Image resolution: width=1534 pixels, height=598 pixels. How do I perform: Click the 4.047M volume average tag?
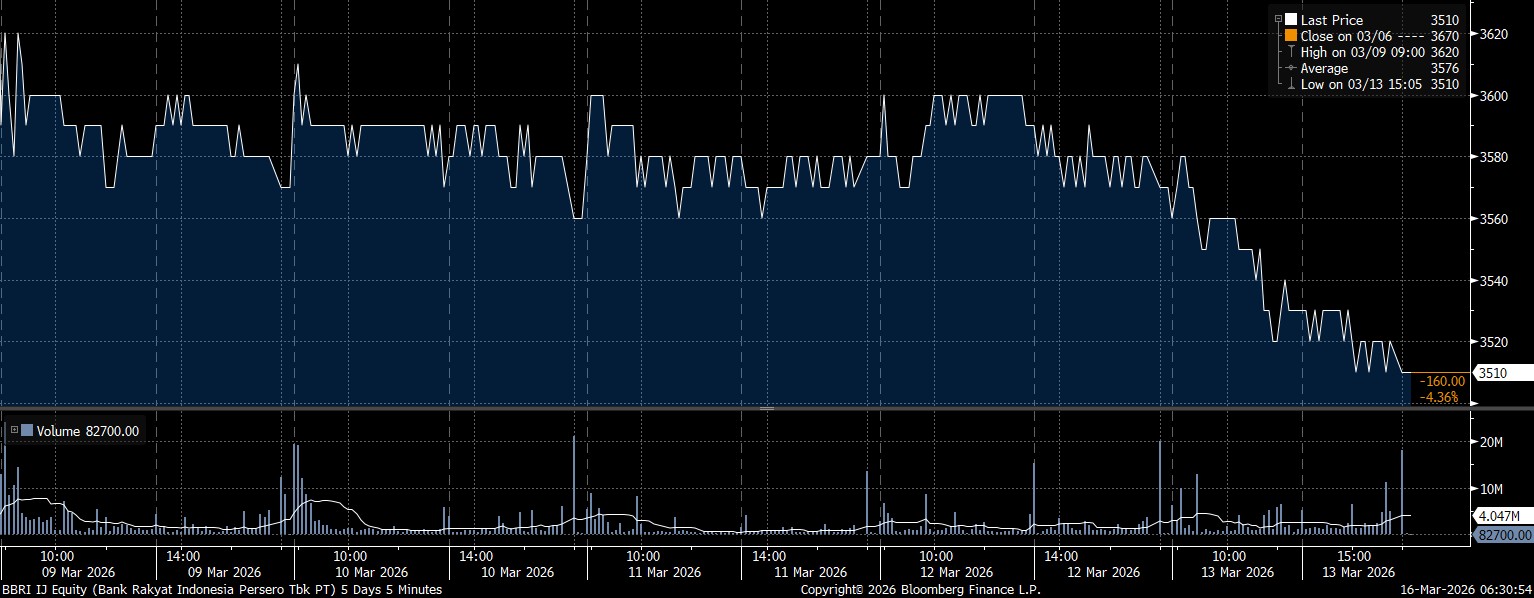click(x=1503, y=516)
